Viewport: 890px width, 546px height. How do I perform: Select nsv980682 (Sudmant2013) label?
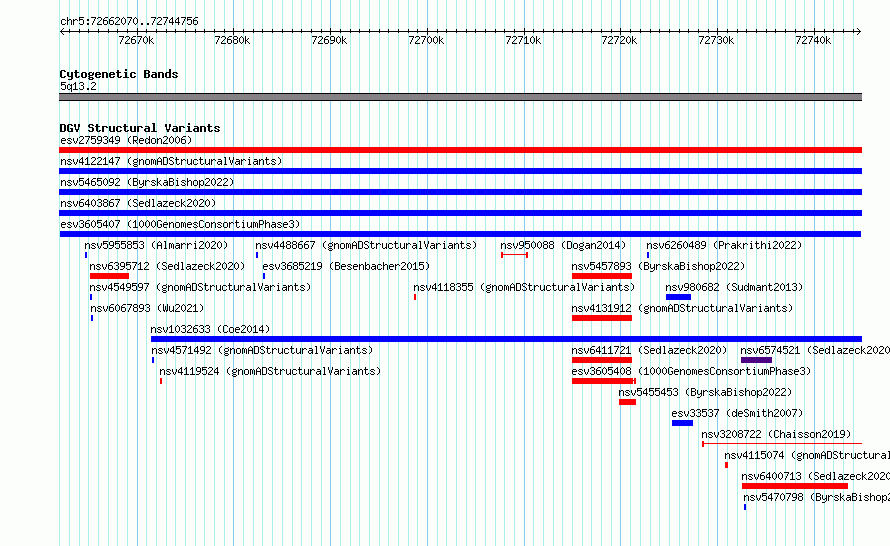(x=734, y=287)
